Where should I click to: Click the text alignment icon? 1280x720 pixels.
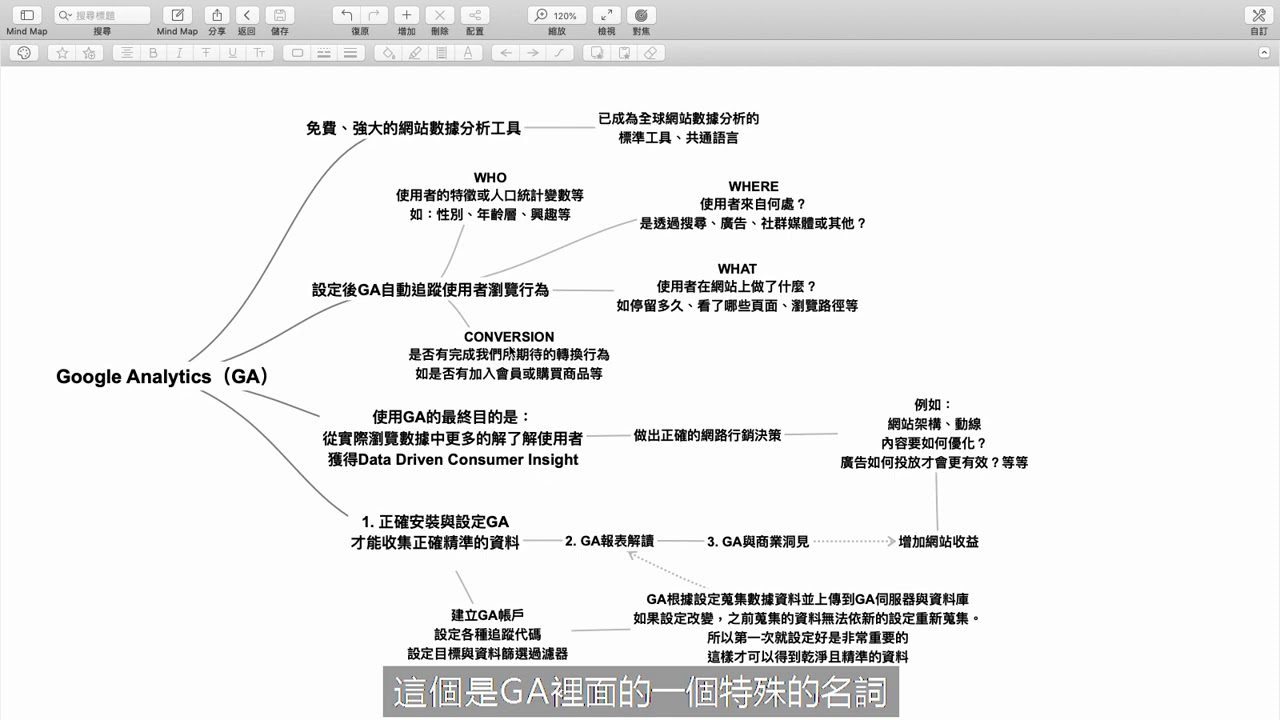click(x=126, y=53)
